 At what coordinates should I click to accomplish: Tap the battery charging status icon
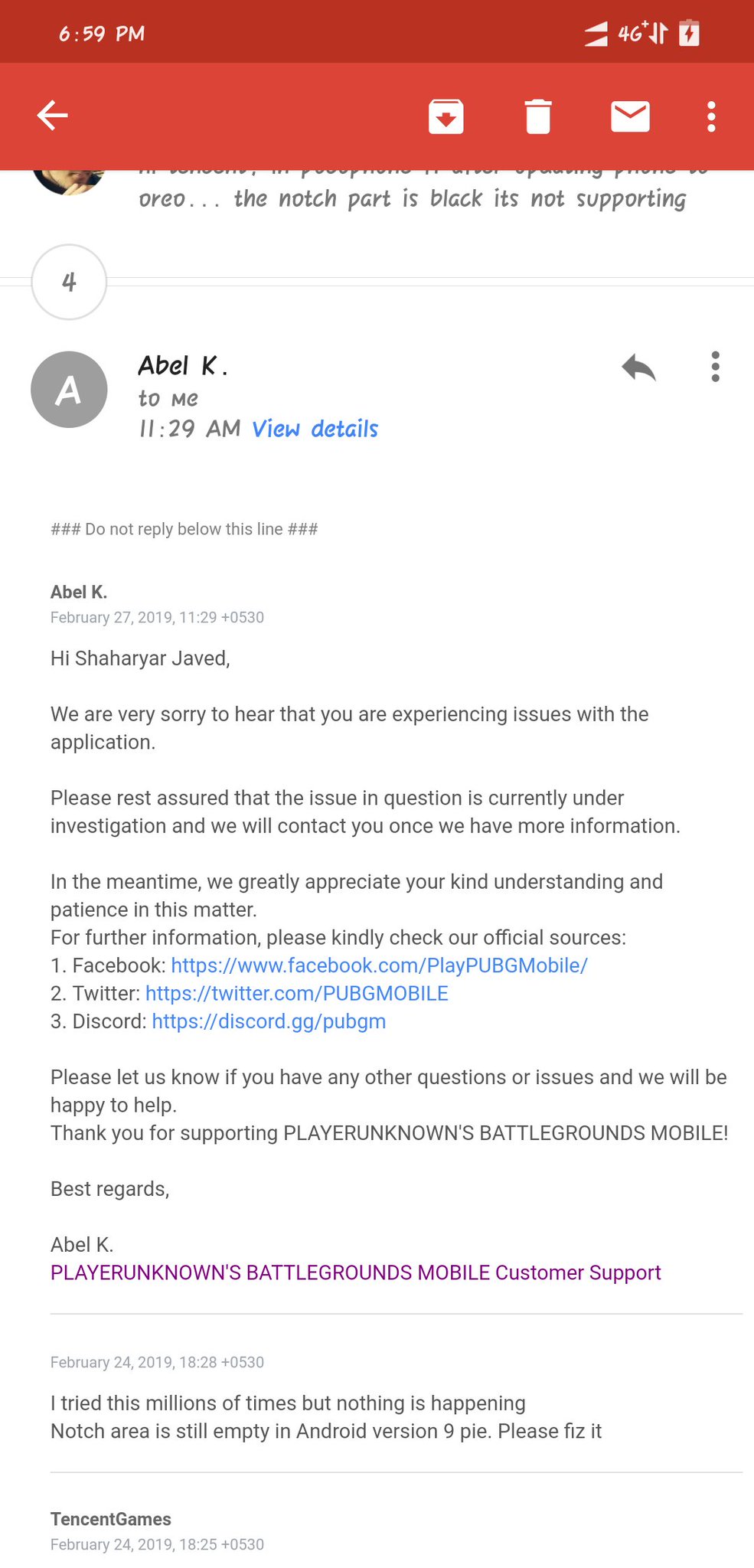(689, 34)
